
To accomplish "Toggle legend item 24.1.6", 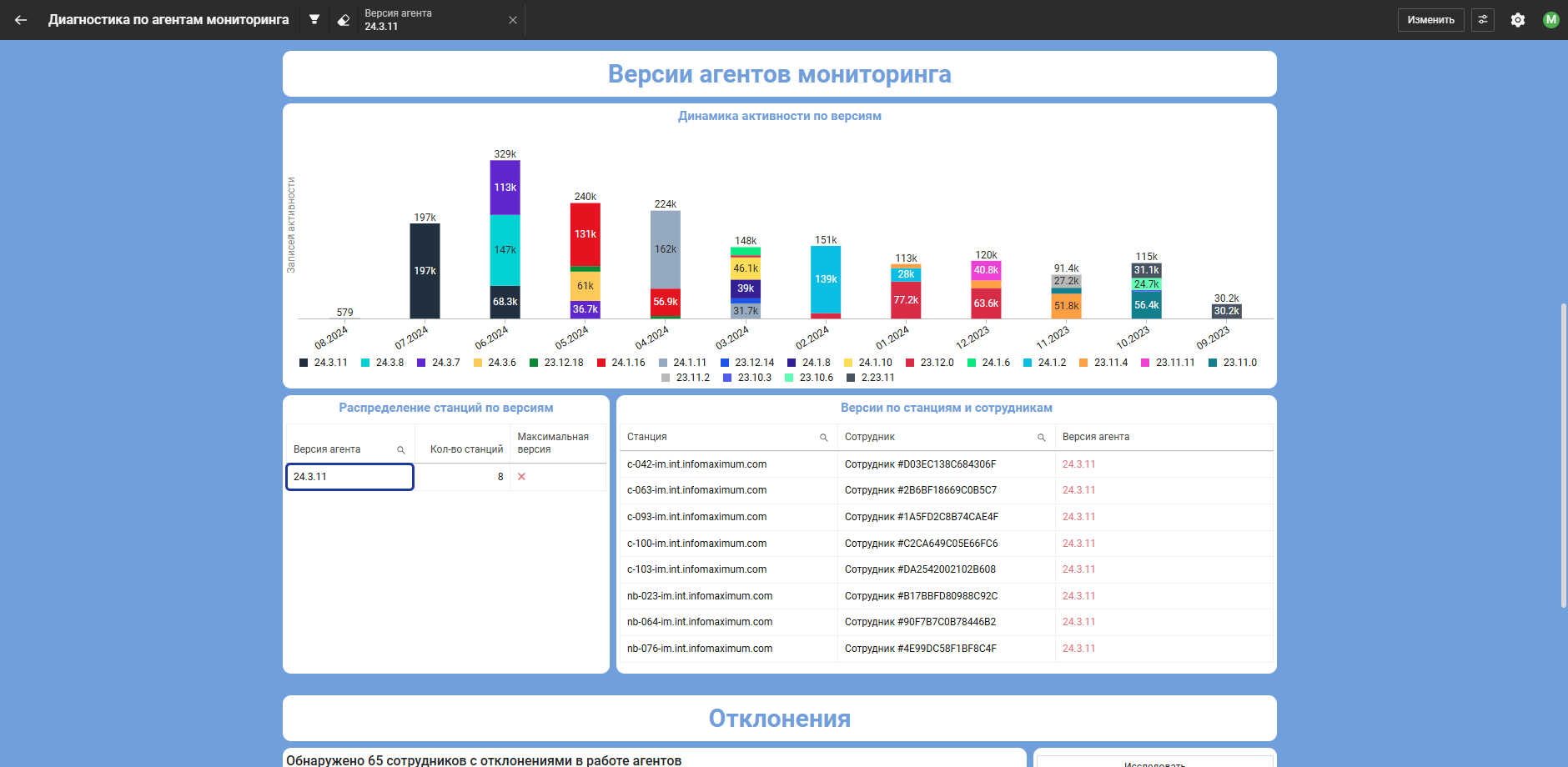I will 989,363.
